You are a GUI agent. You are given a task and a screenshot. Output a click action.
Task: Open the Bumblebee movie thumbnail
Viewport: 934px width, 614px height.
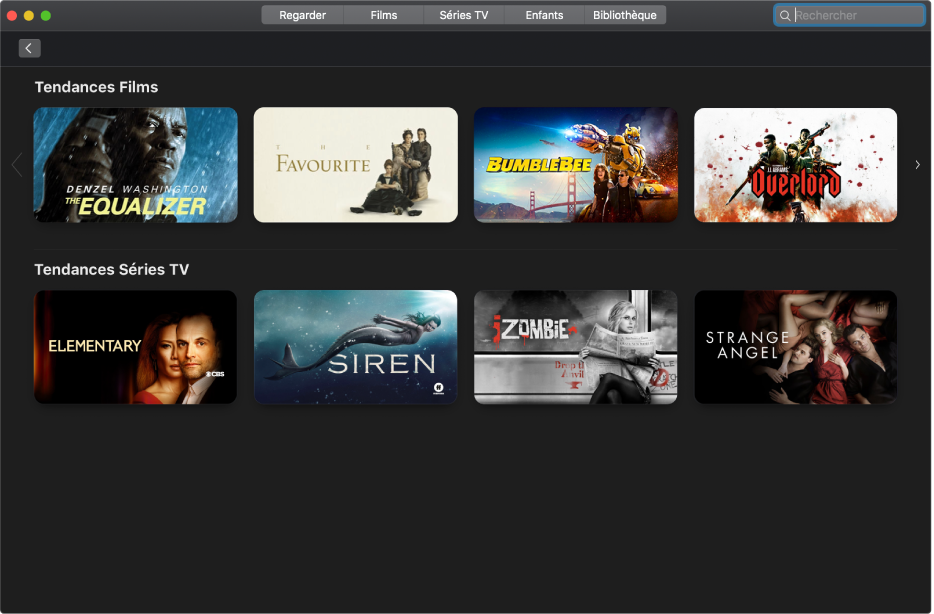[x=575, y=165]
